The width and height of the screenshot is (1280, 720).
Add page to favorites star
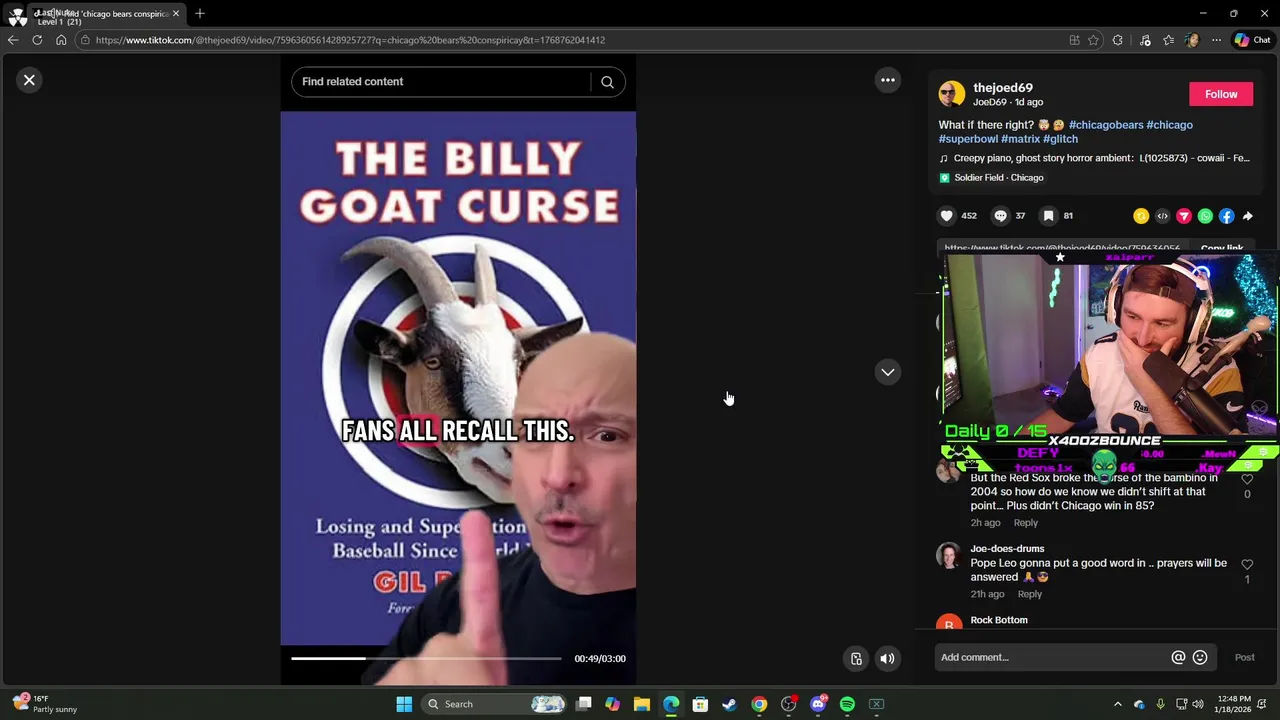(1093, 40)
